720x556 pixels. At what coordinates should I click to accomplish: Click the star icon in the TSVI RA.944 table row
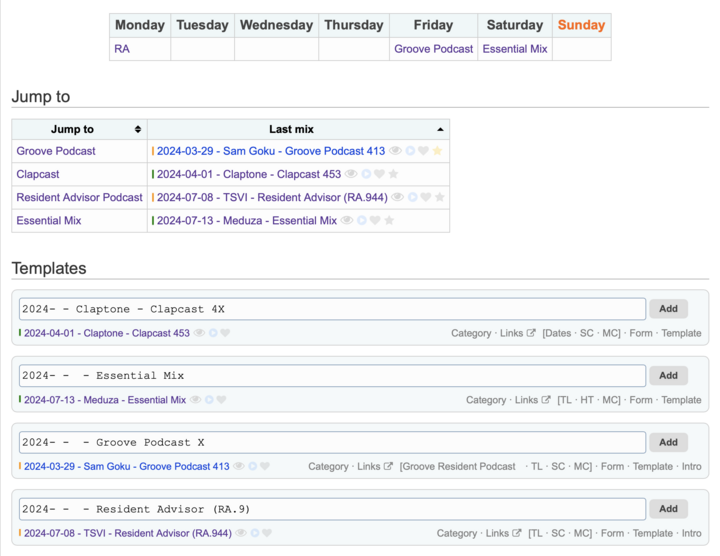point(440,197)
